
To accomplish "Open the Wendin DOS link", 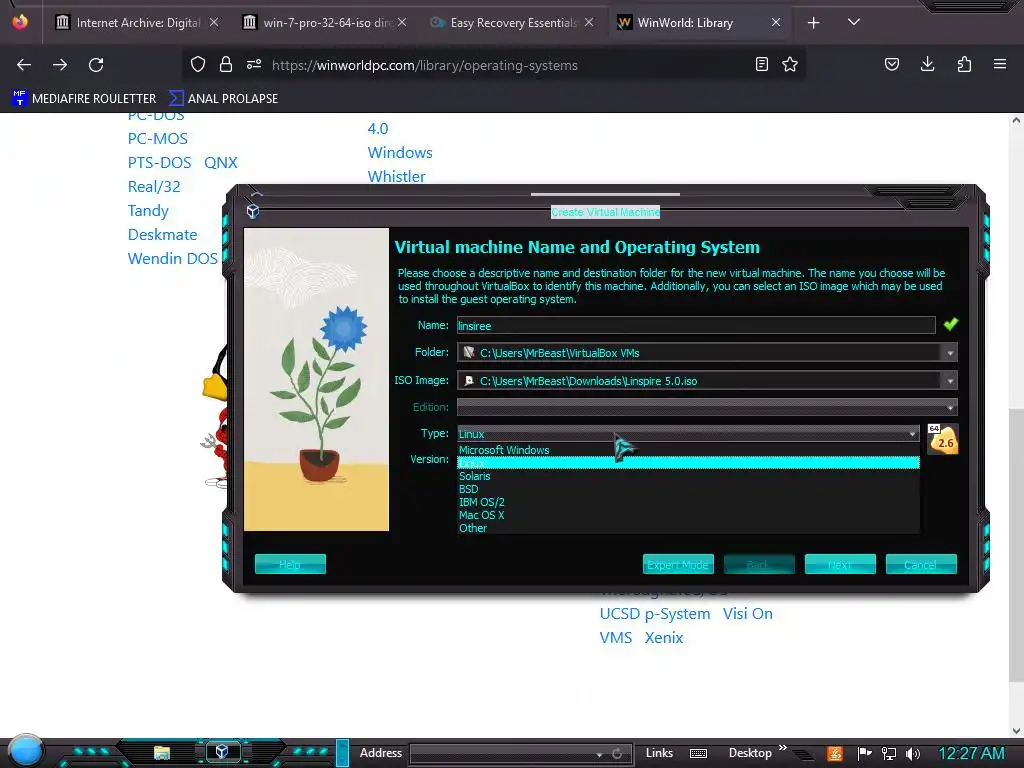I will [x=172, y=259].
